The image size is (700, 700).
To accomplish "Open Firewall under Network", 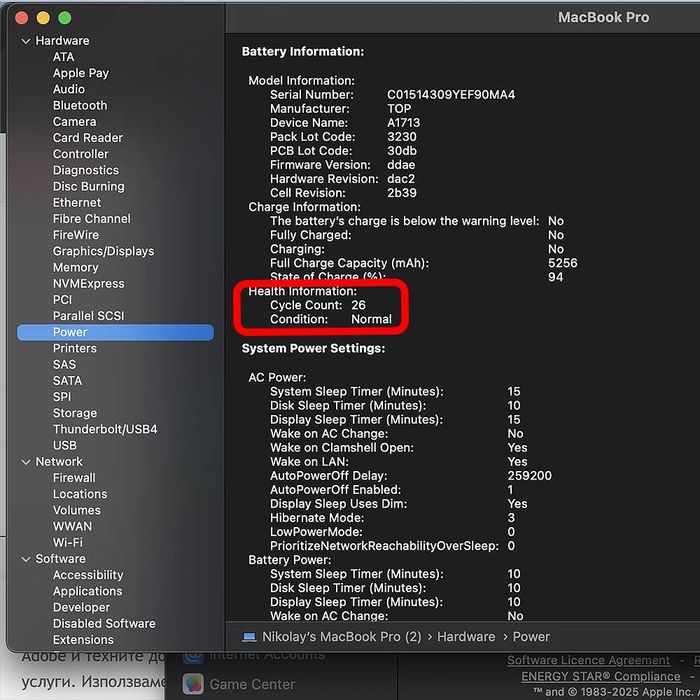I will [x=74, y=478].
